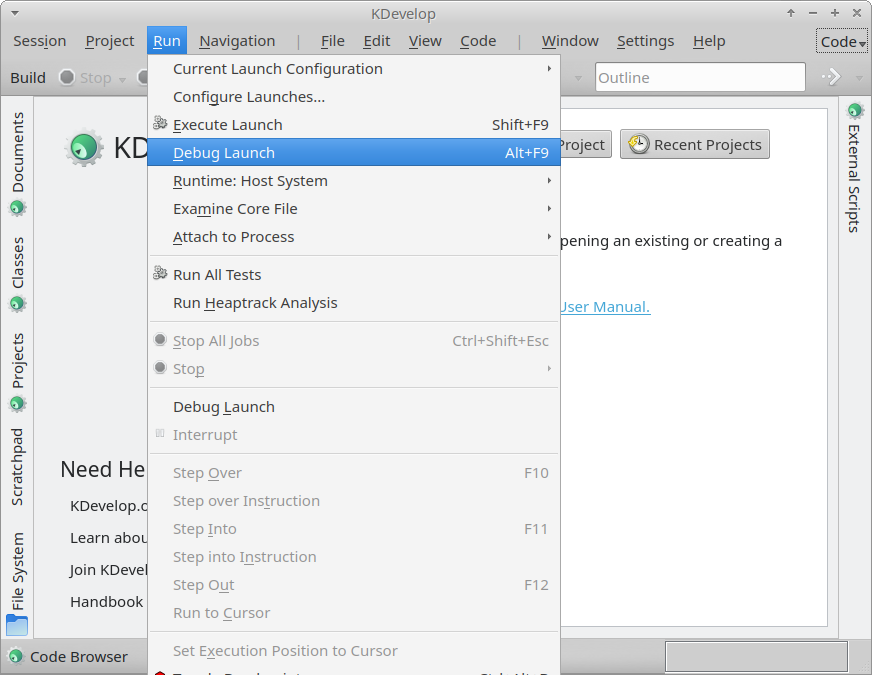Image resolution: width=872 pixels, height=675 pixels.
Task: Open the Session menu
Action: click(39, 41)
